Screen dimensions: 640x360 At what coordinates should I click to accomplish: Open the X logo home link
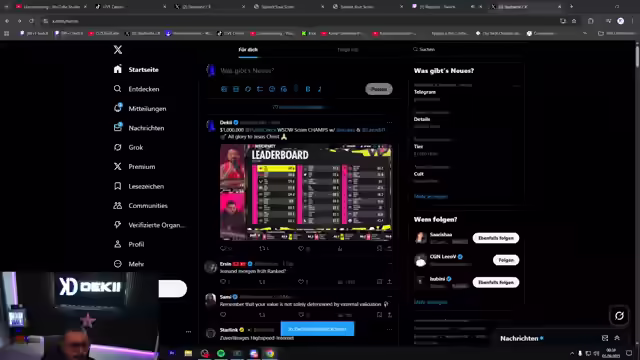[x=118, y=50]
